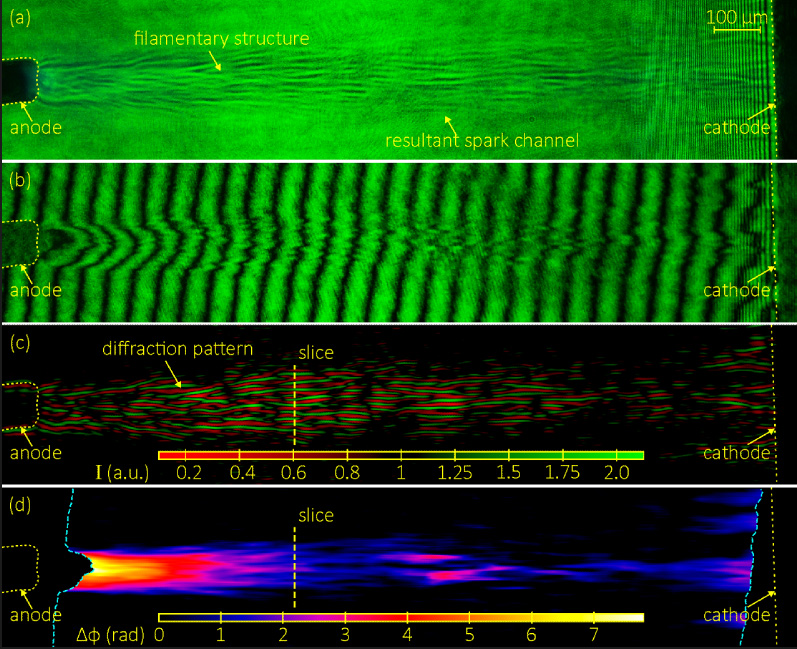Click the "1.75" tick on the intensity scale
The width and height of the screenshot is (797, 649).
(x=562, y=473)
